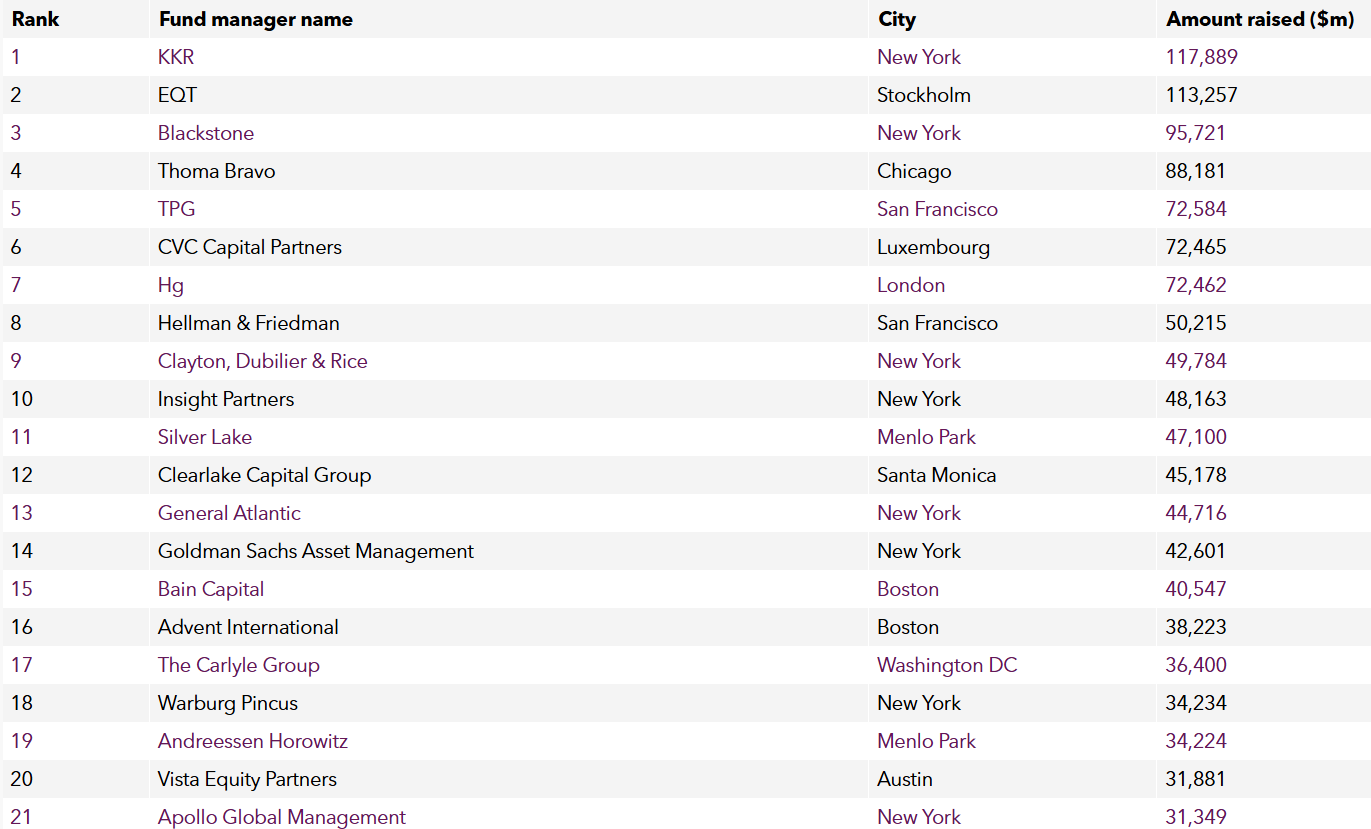Click the KKR fund manager link
This screenshot has height=829, width=1371.
pyautogui.click(x=176, y=57)
